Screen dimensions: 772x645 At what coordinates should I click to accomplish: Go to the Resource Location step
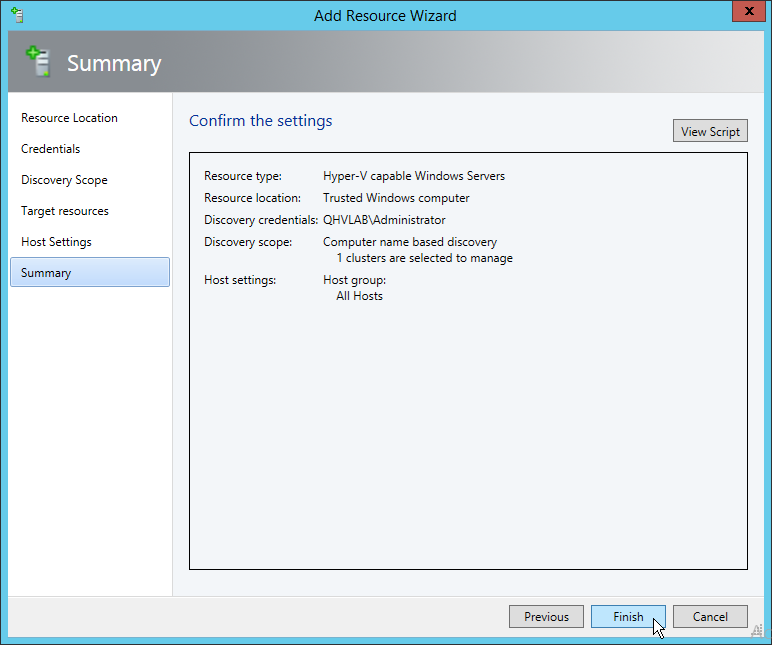(69, 118)
